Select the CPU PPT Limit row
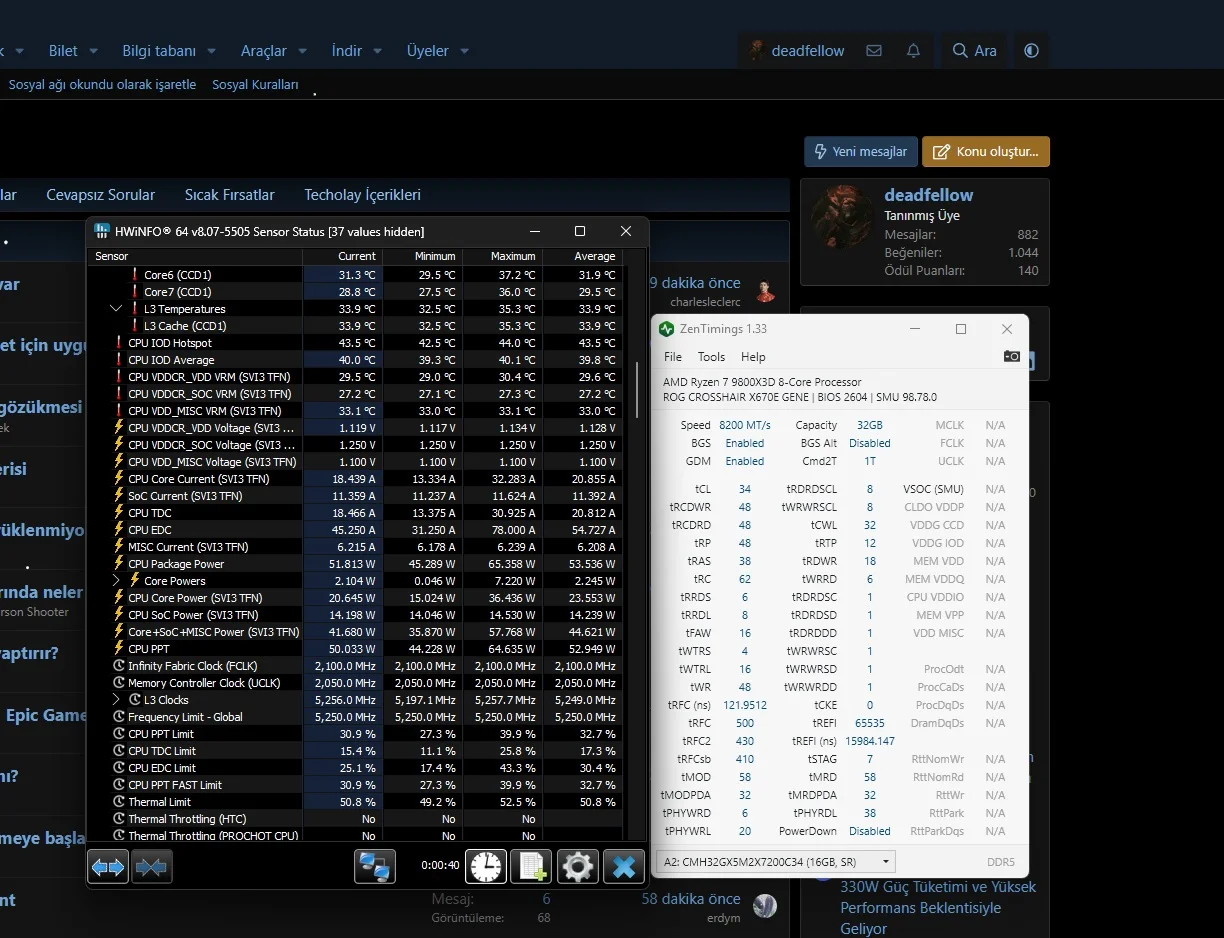Image resolution: width=1224 pixels, height=938 pixels. pyautogui.click(x=355, y=734)
